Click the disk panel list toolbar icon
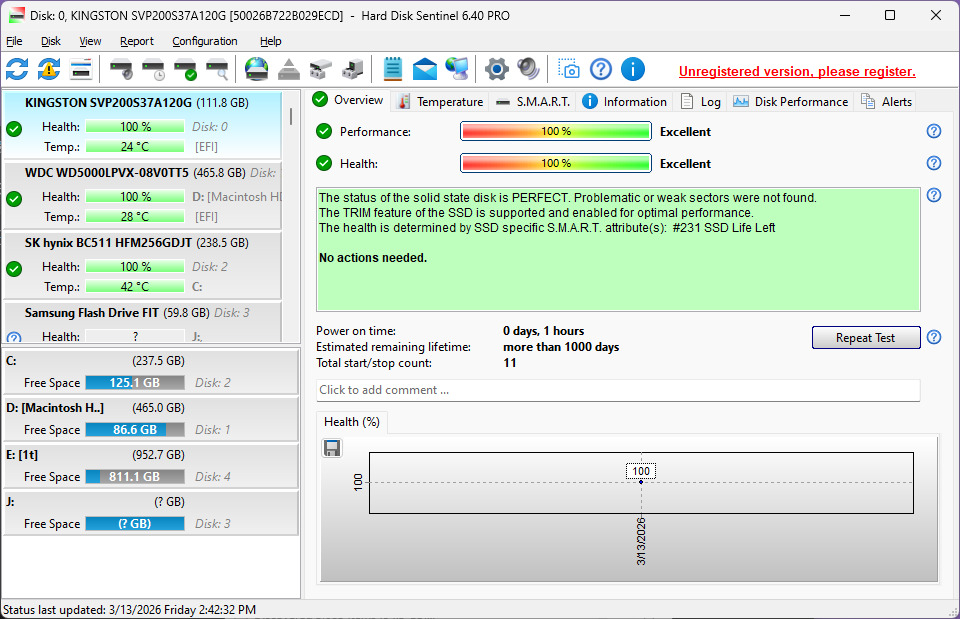 coord(81,69)
